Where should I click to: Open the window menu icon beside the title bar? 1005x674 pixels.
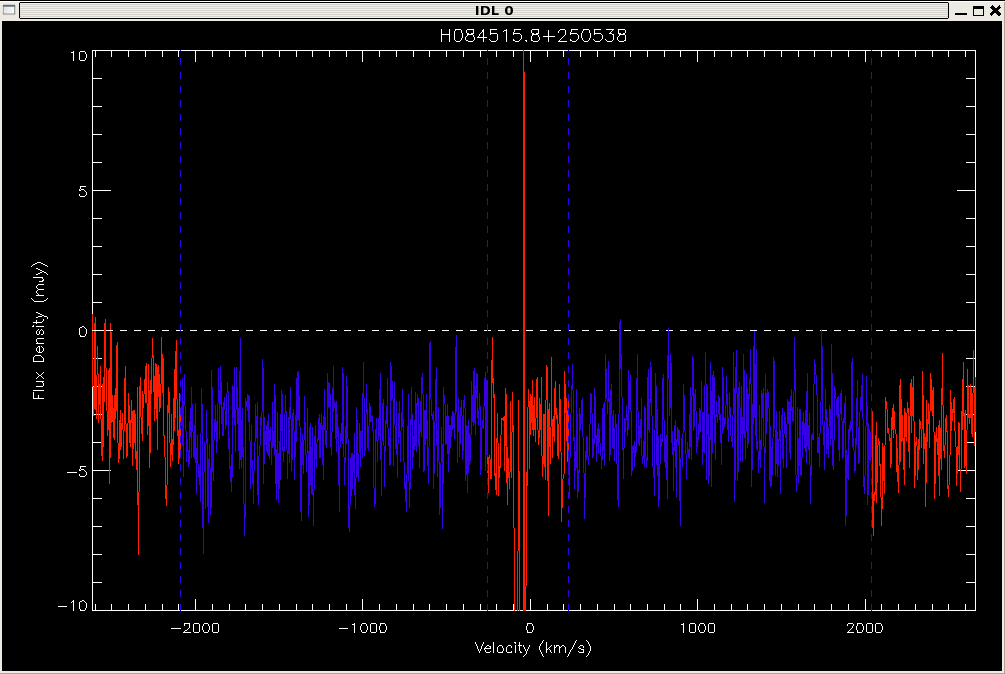click(x=10, y=10)
